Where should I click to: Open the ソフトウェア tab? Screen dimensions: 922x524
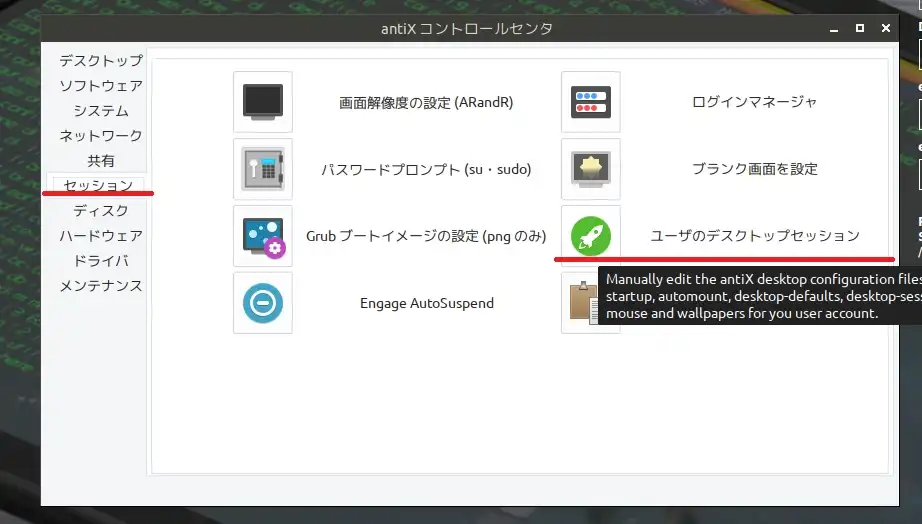(100, 86)
